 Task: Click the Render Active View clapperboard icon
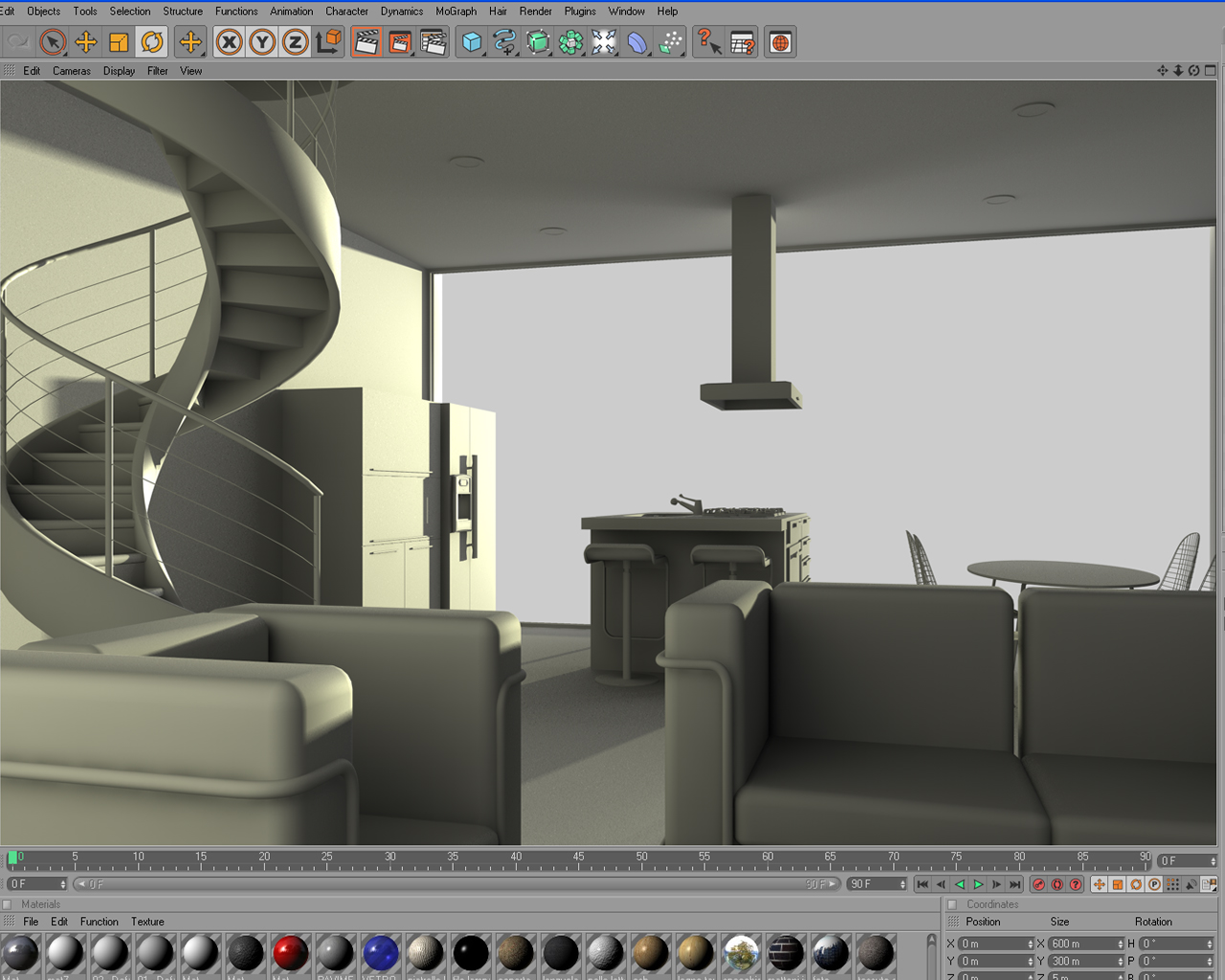[x=367, y=42]
